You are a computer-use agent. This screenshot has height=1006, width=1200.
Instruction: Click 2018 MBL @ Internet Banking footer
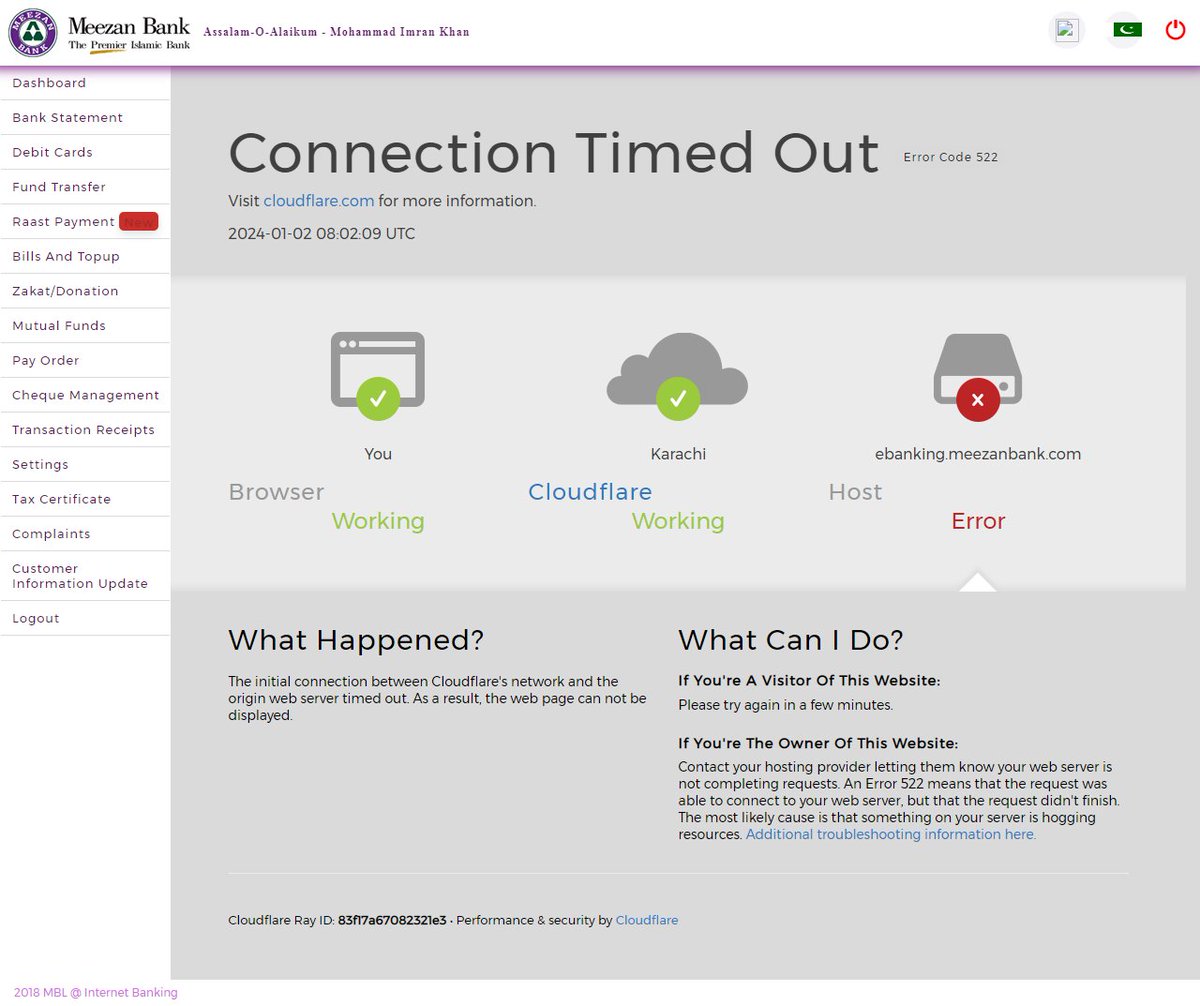coord(96,993)
